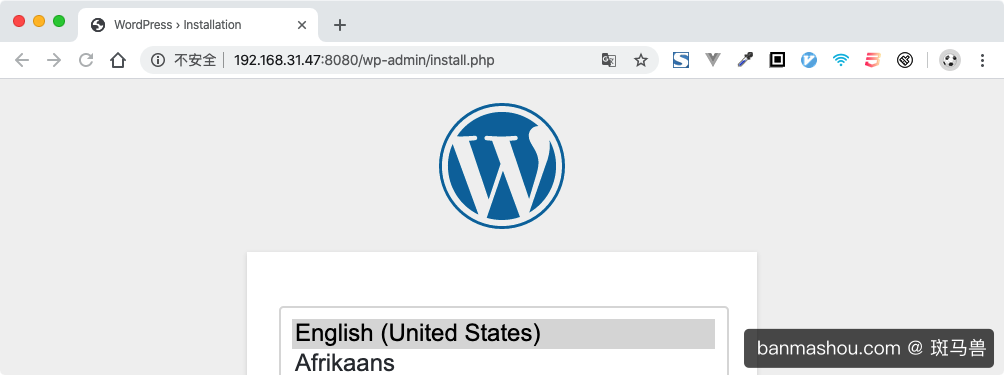Screen dimensions: 1004x375
Task: Reload the install.php page
Action: (x=86, y=60)
